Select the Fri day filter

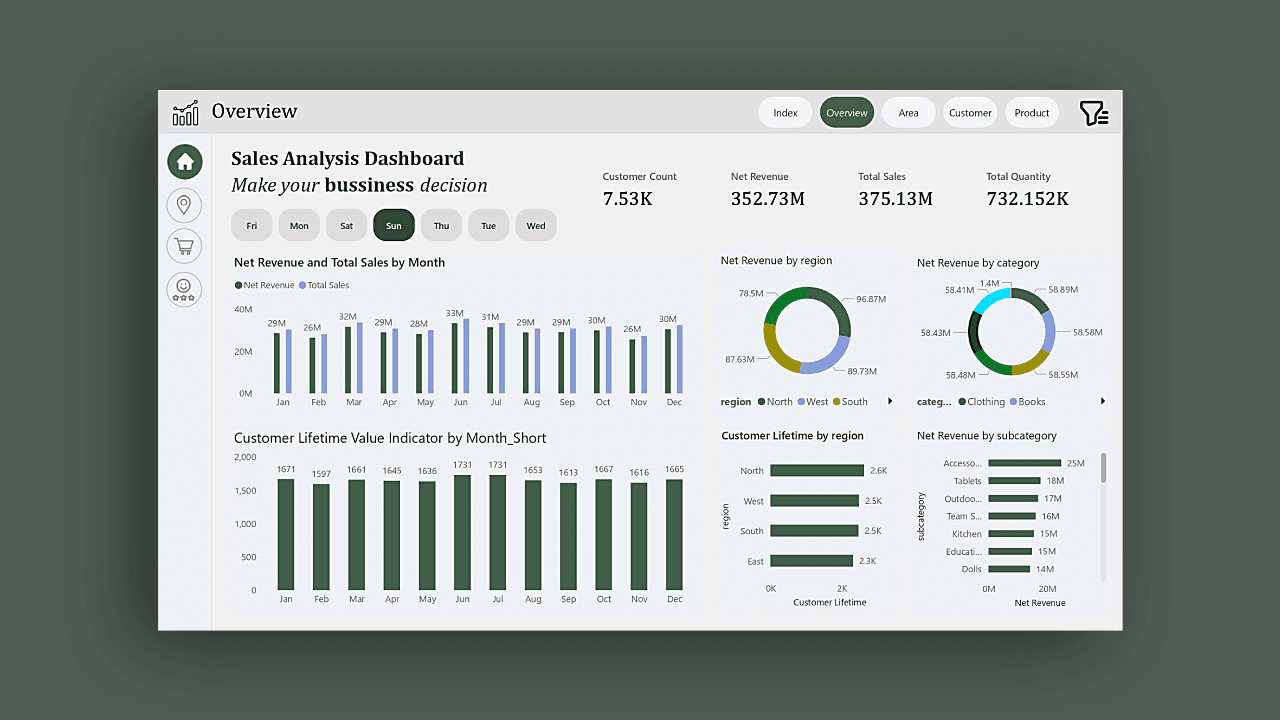(x=252, y=225)
